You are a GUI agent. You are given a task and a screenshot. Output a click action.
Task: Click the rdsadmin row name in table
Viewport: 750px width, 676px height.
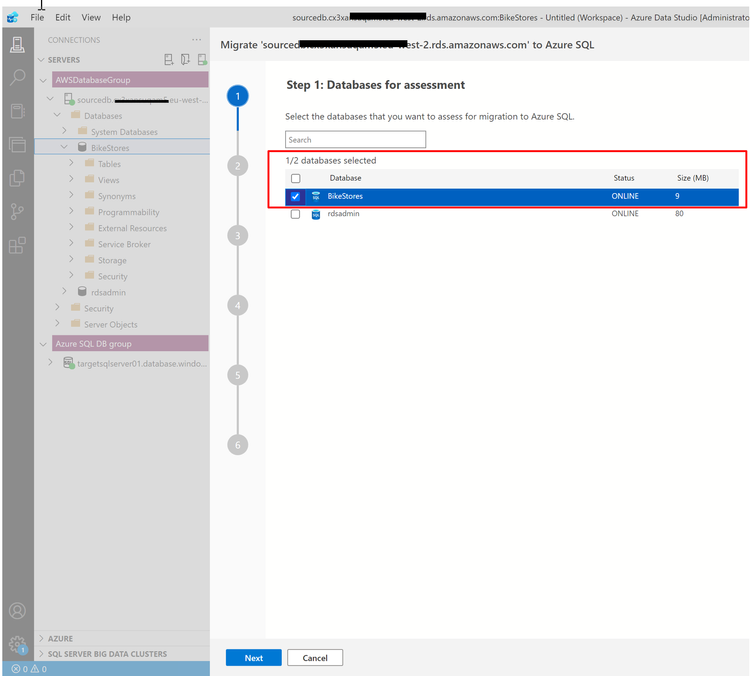[343, 213]
